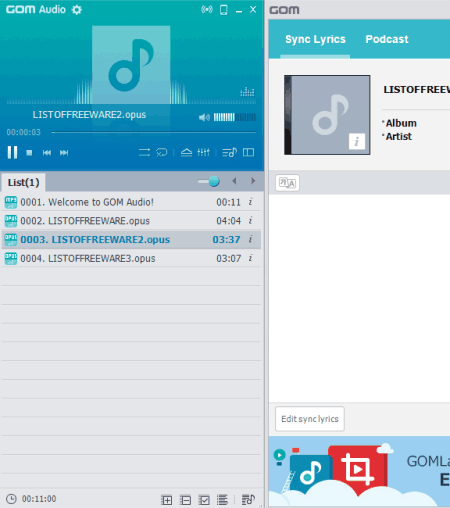Pause the current playback

(12, 152)
